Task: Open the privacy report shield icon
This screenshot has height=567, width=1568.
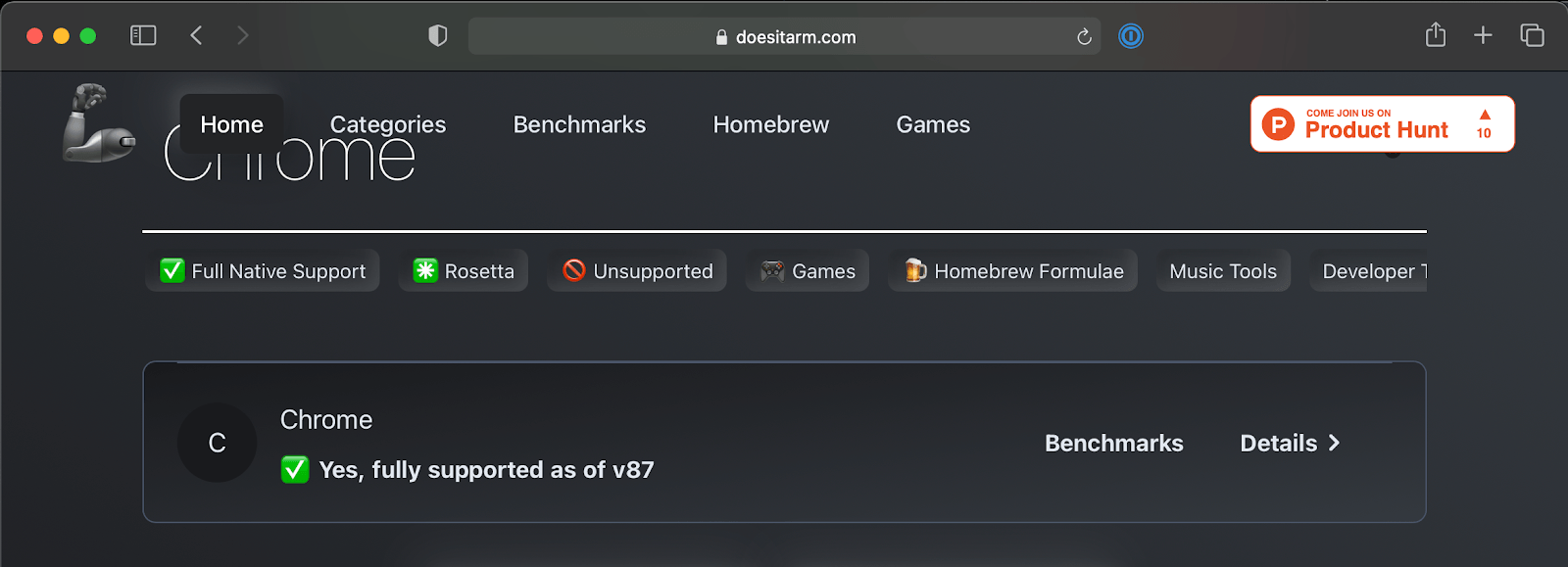Action: point(437,36)
